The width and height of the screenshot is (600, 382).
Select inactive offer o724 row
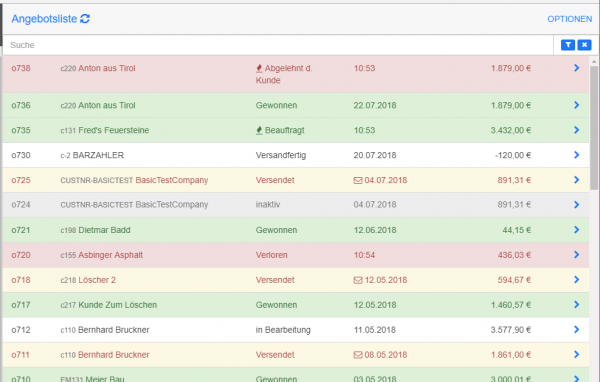(x=296, y=205)
